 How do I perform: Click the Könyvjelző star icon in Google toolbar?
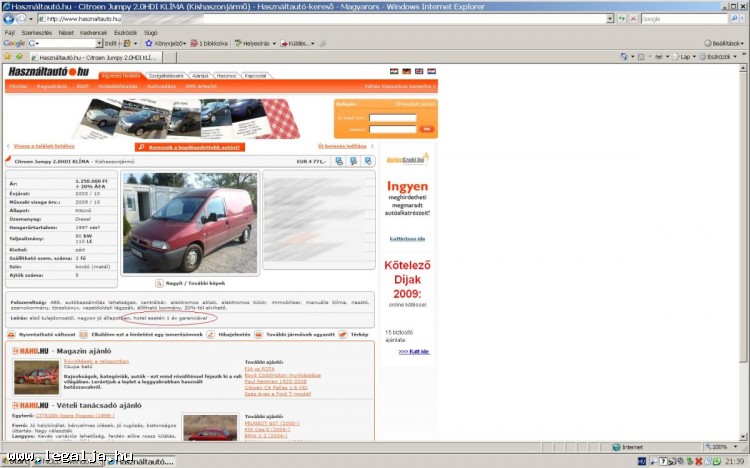pyautogui.click(x=149, y=43)
